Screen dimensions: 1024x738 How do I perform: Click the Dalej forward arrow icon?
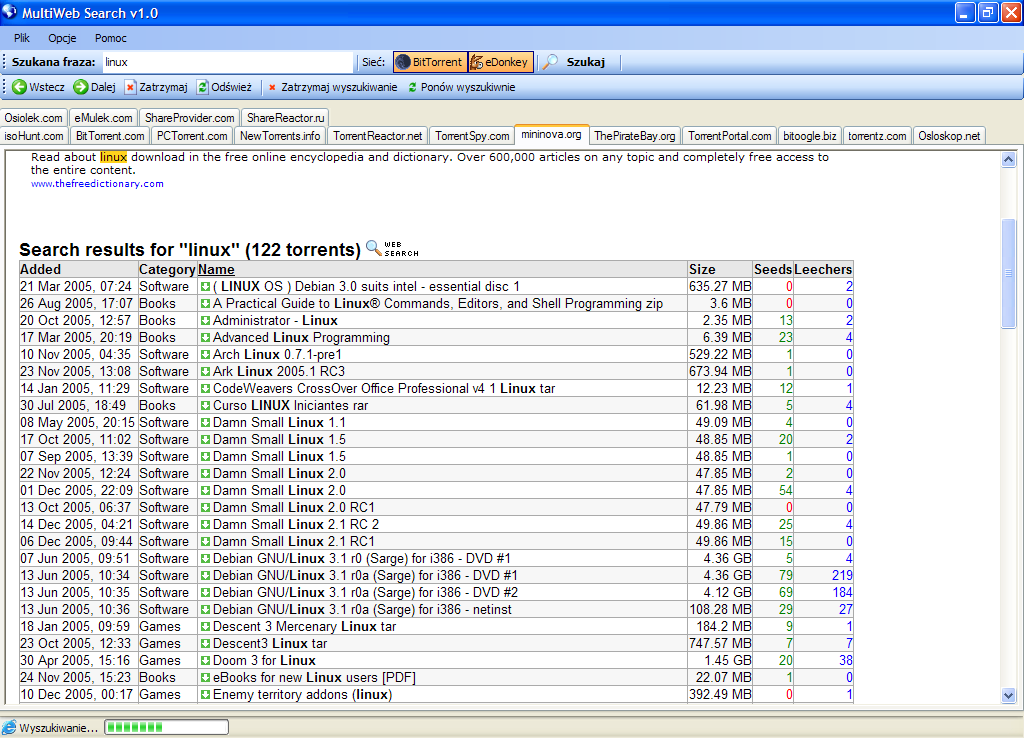point(81,87)
